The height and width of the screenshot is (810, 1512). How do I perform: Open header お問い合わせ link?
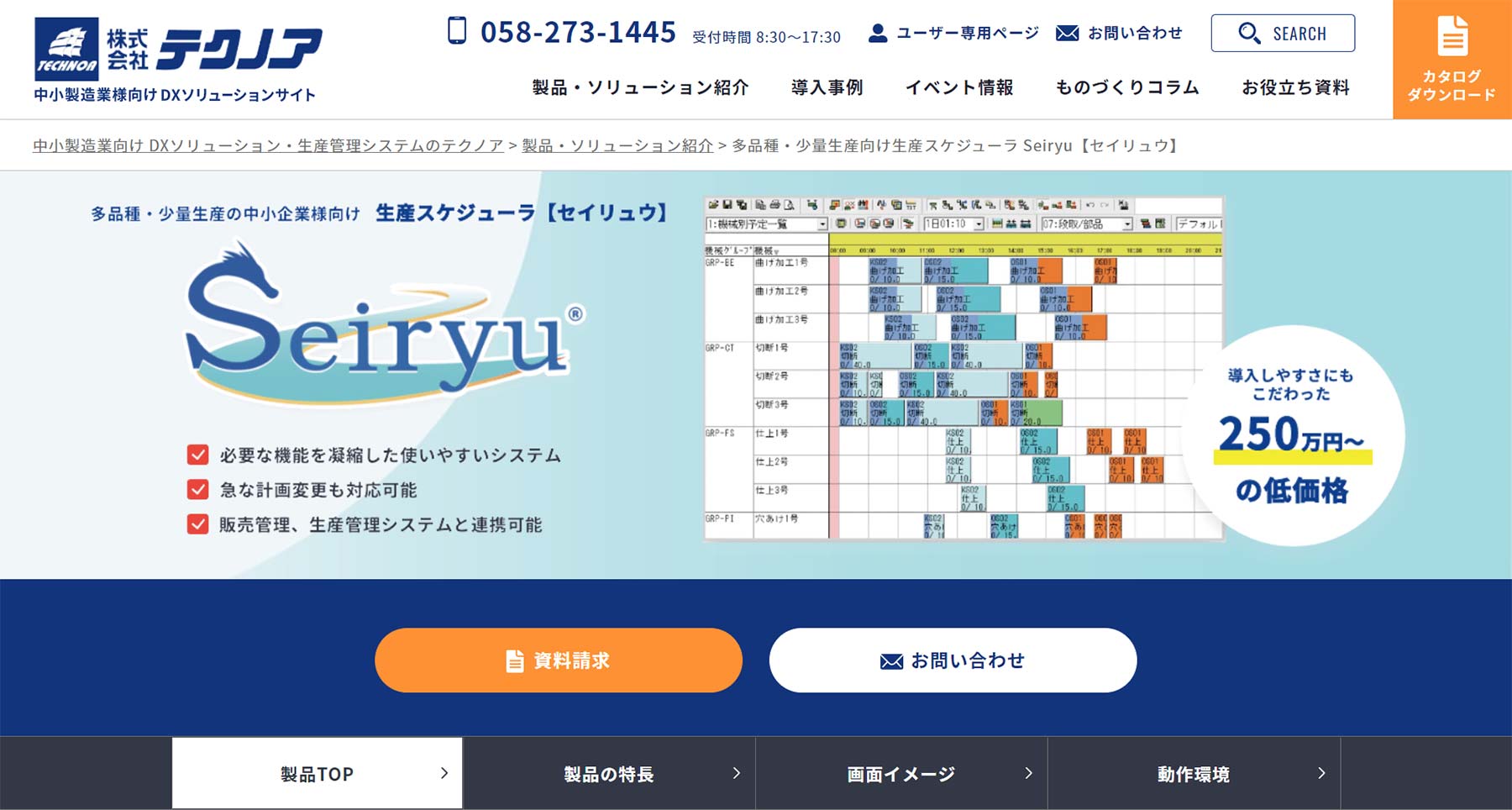(1119, 33)
